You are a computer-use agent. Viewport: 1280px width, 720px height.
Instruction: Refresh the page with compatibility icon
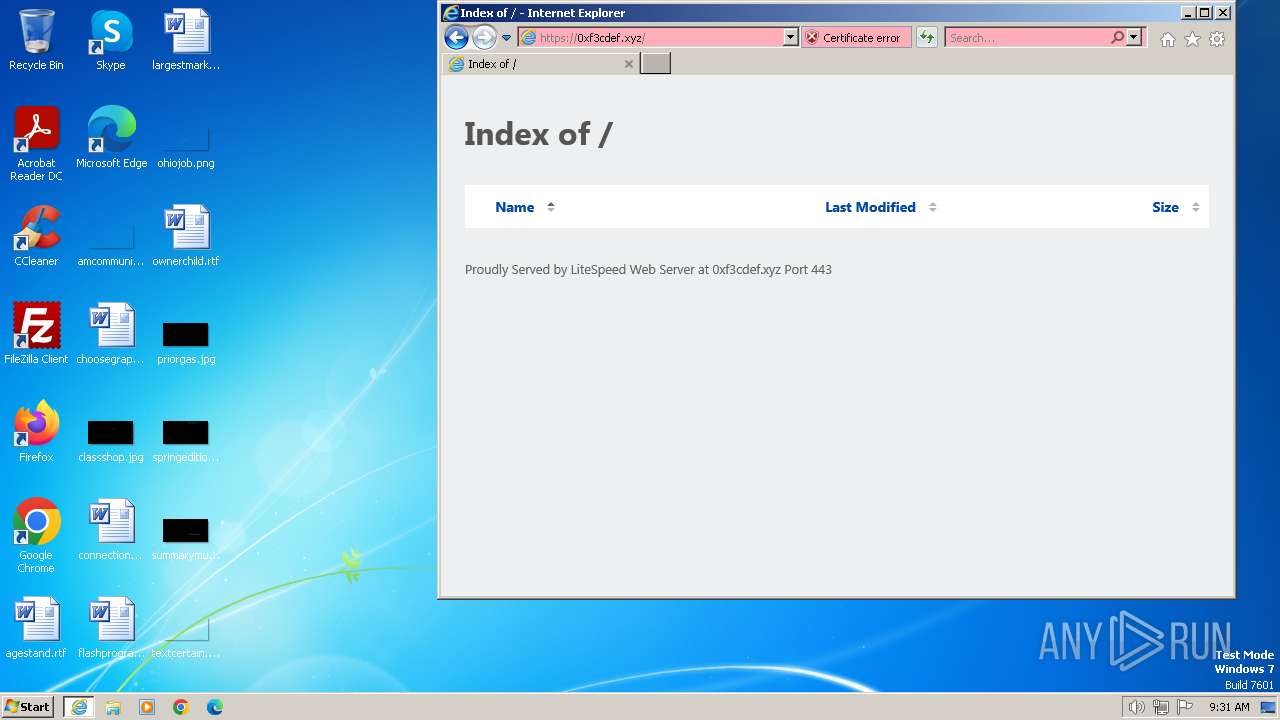click(x=927, y=38)
